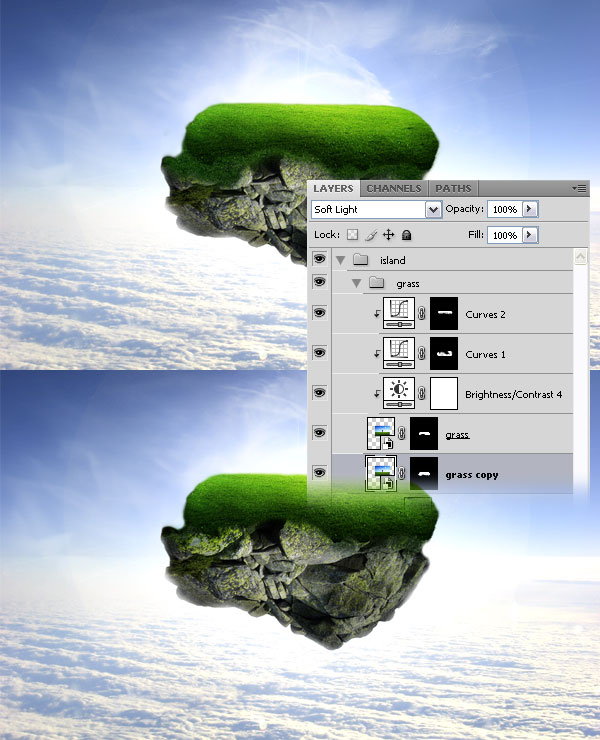Image resolution: width=600 pixels, height=740 pixels.
Task: Select the underlined grass layer name
Action: pyautogui.click(x=457, y=435)
